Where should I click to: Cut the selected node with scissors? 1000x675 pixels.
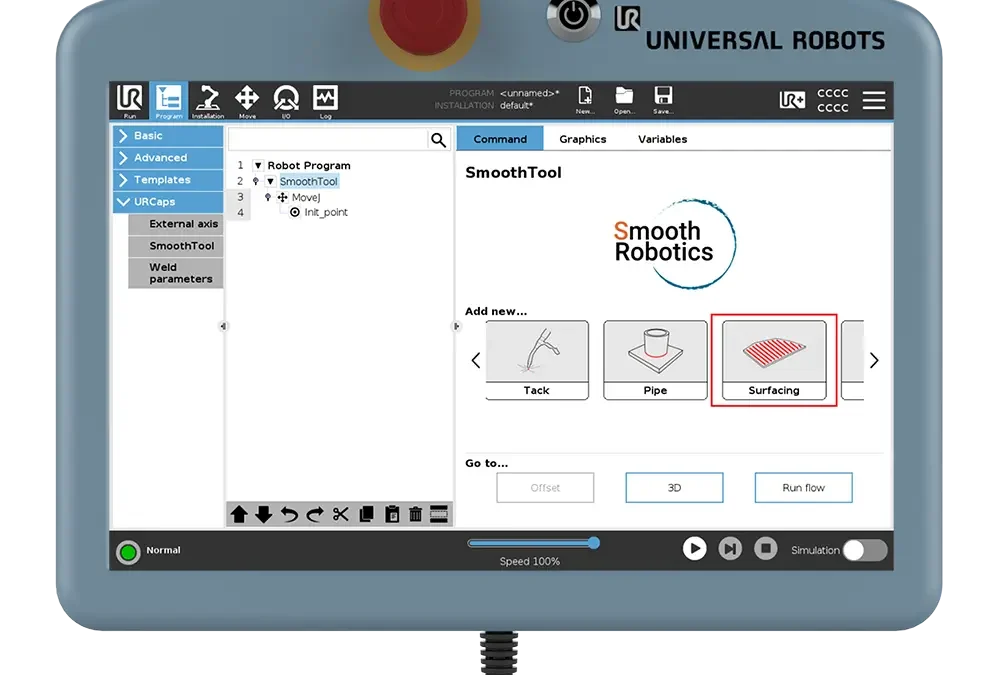341,514
